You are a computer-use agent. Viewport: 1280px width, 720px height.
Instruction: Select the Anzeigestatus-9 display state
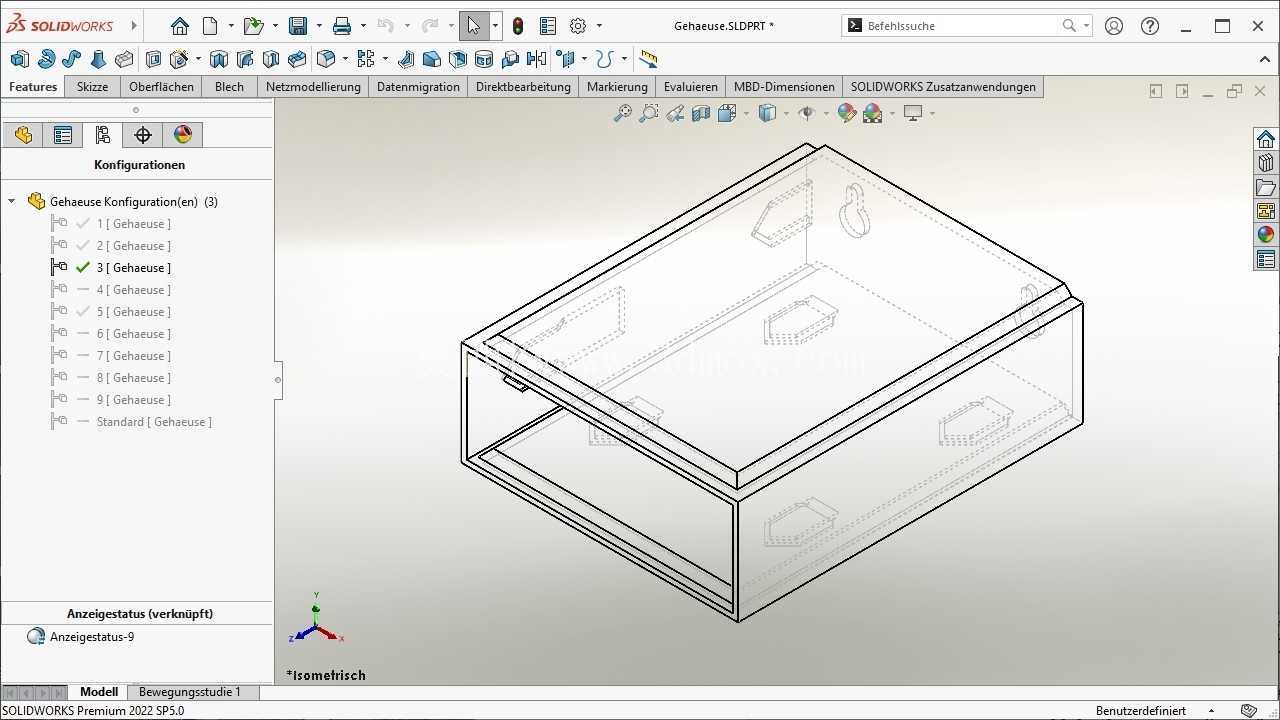(x=92, y=637)
